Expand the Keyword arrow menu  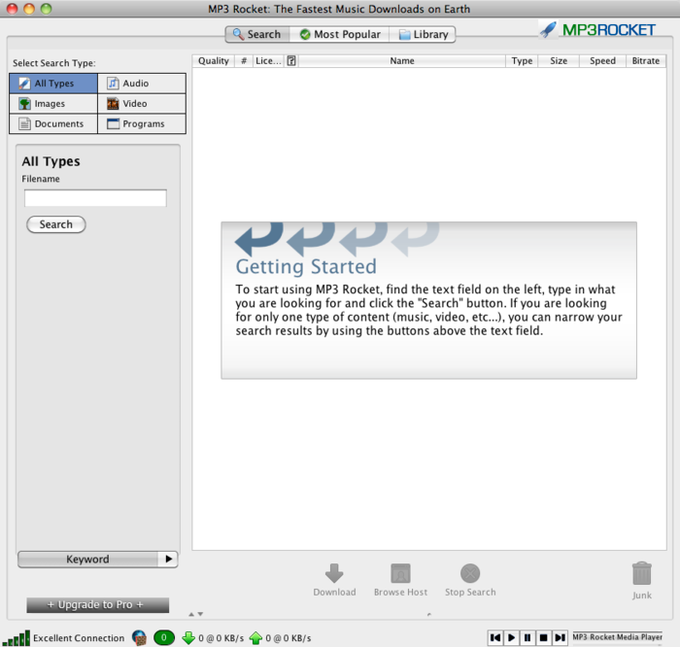(169, 559)
